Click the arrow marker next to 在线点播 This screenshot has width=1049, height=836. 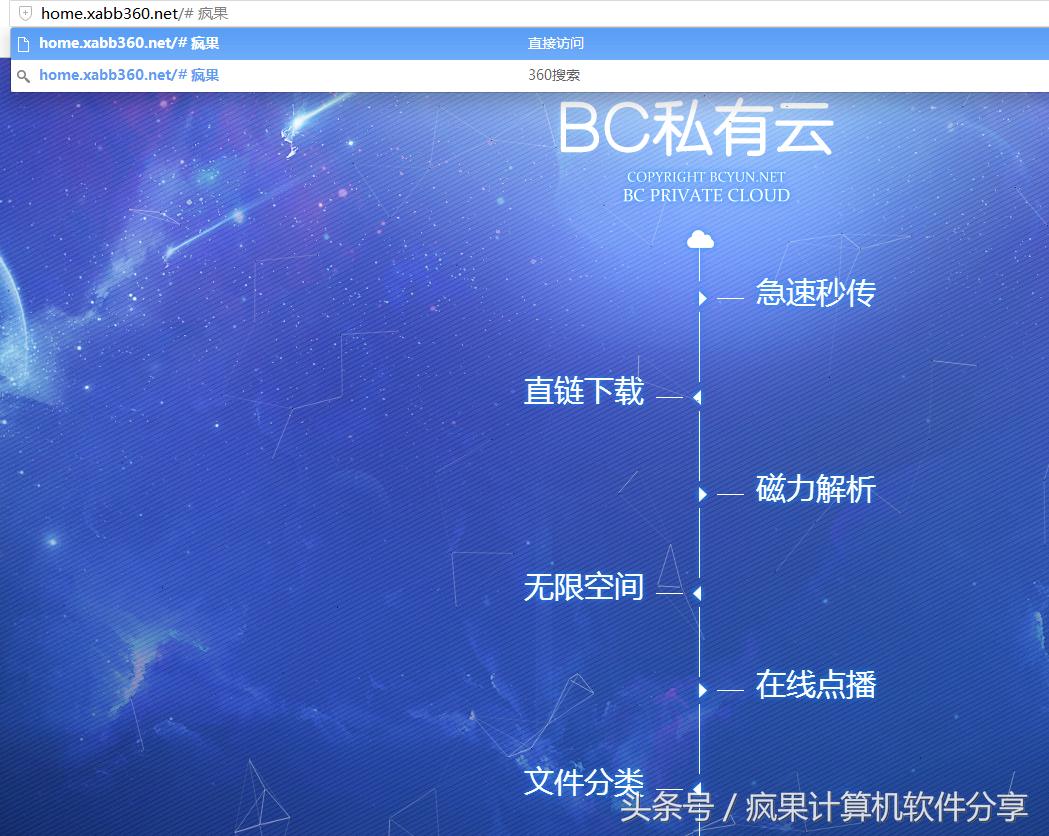(x=701, y=689)
